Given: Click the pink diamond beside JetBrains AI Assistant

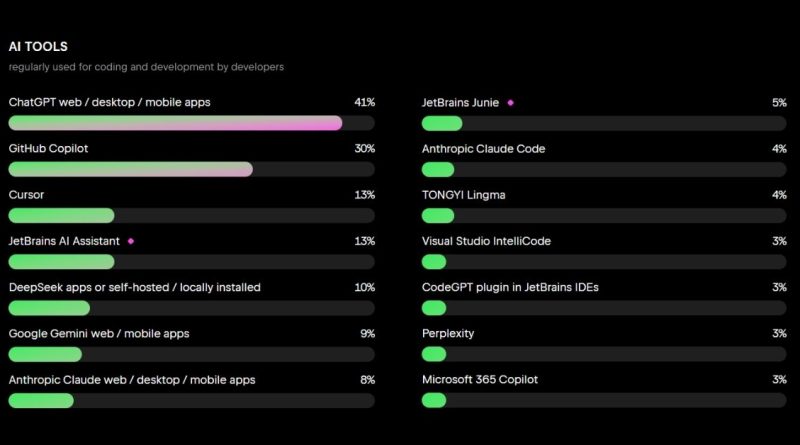Looking at the screenshot, I should [130, 241].
